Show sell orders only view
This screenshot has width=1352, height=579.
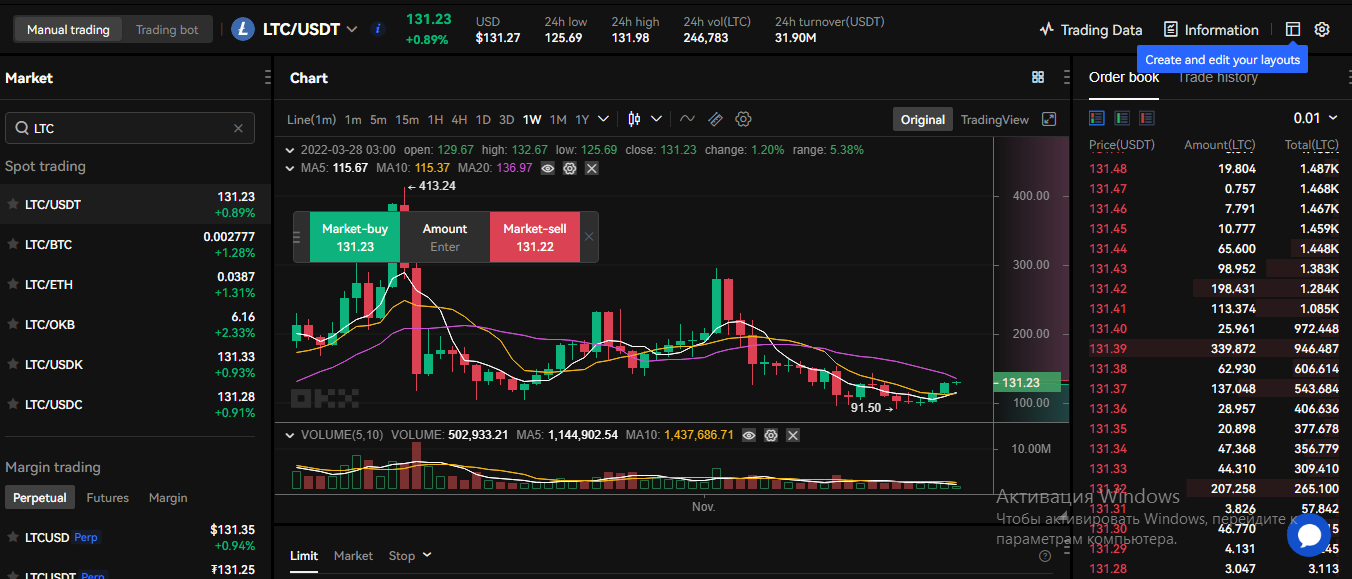1147,118
